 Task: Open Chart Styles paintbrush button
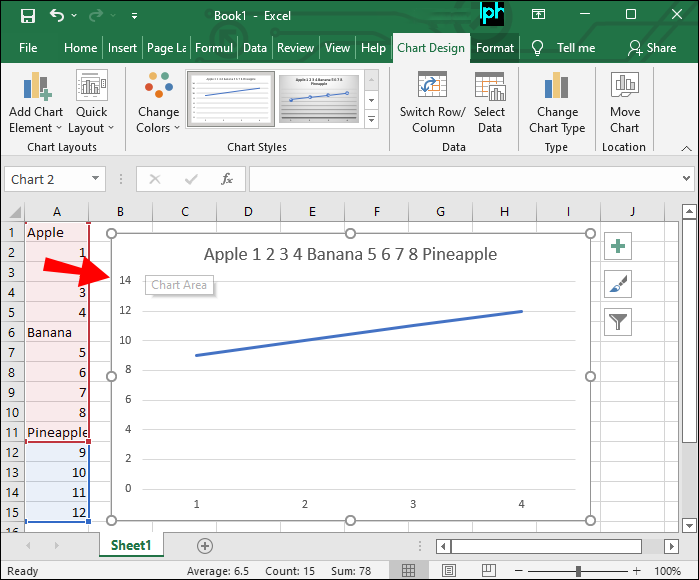pos(617,284)
